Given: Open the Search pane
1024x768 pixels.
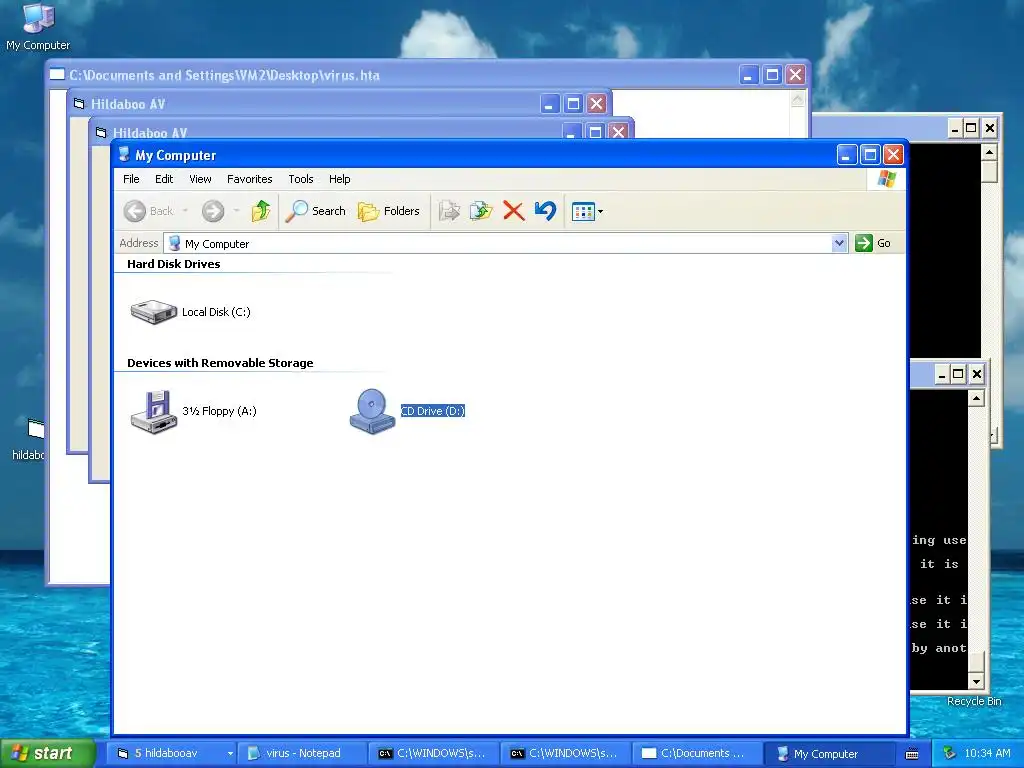Looking at the screenshot, I should coord(315,211).
